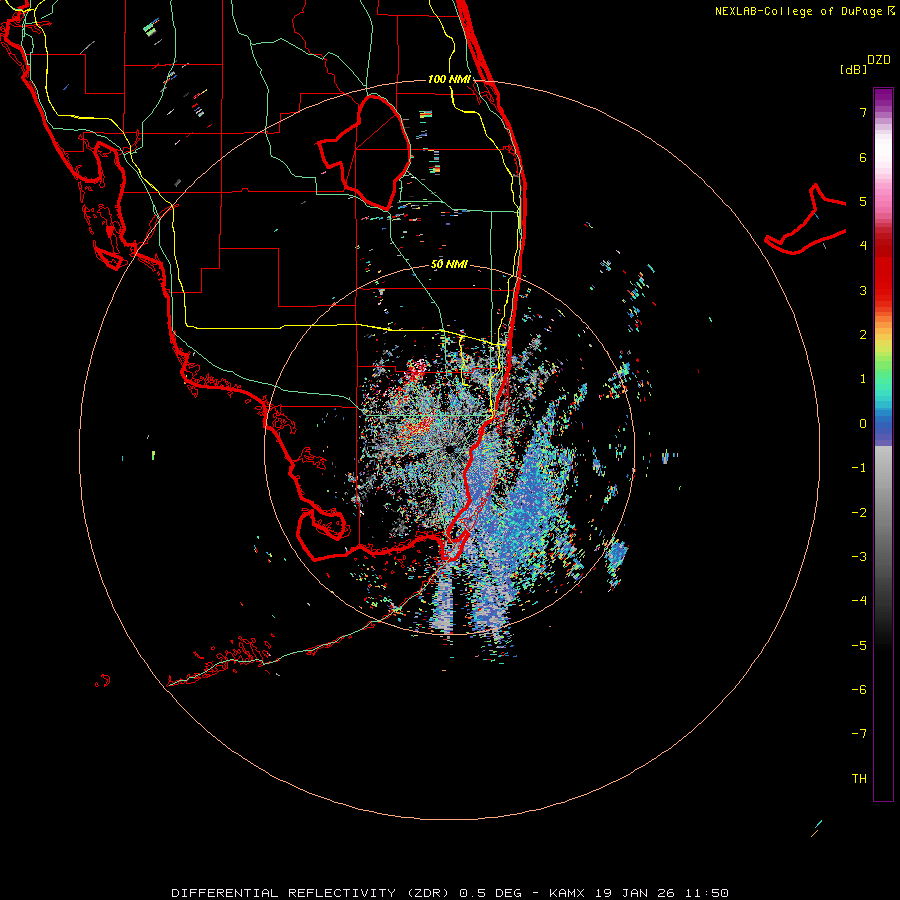The width and height of the screenshot is (900, 900).
Task: Click the KAMX station identifier in the caption
Action: [x=567, y=893]
